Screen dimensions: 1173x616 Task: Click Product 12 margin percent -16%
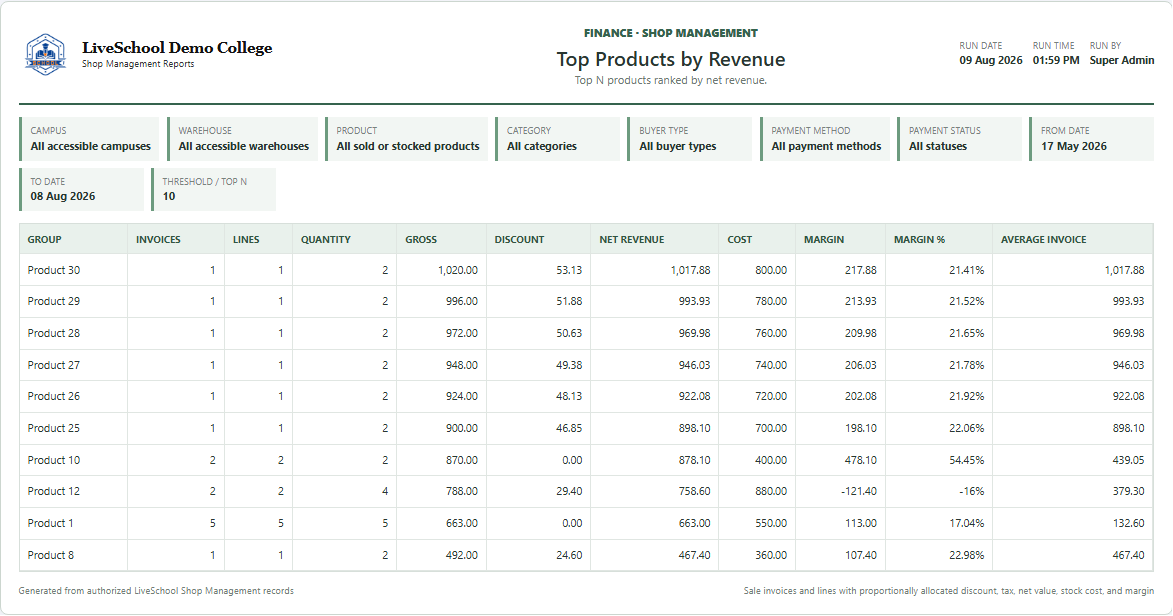point(972,491)
